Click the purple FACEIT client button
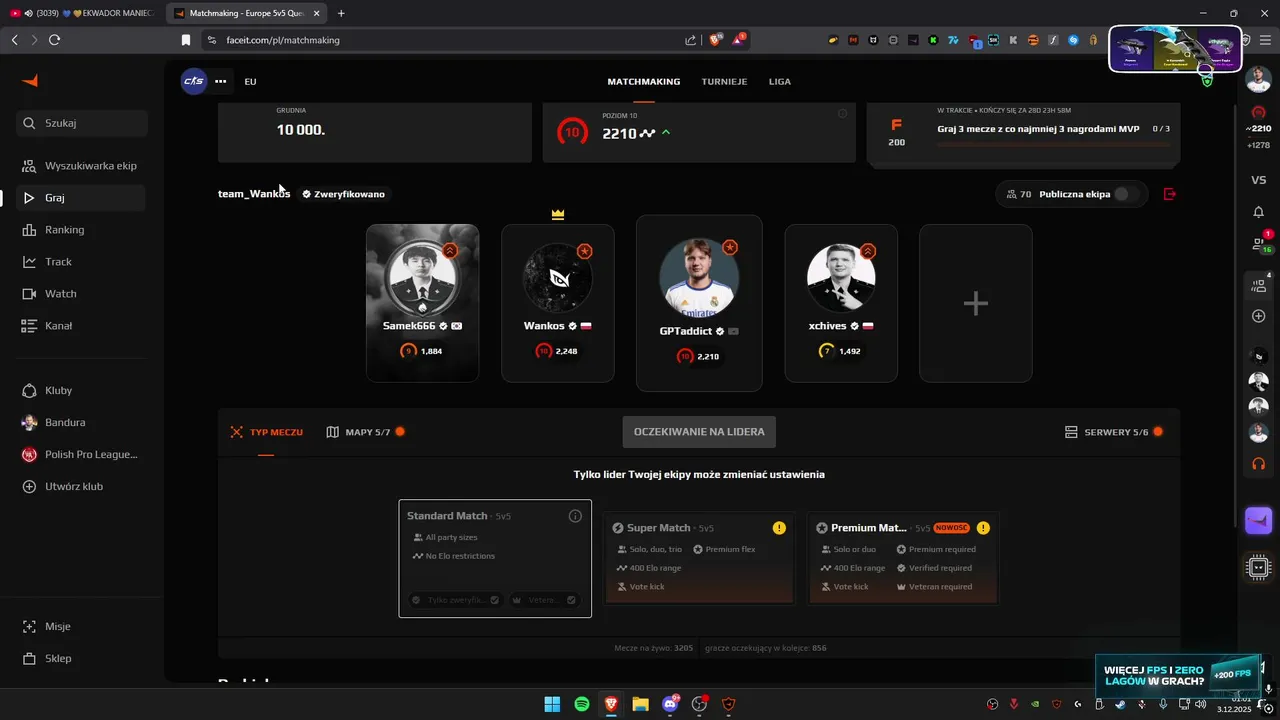The width and height of the screenshot is (1280, 720). pyautogui.click(x=1259, y=521)
